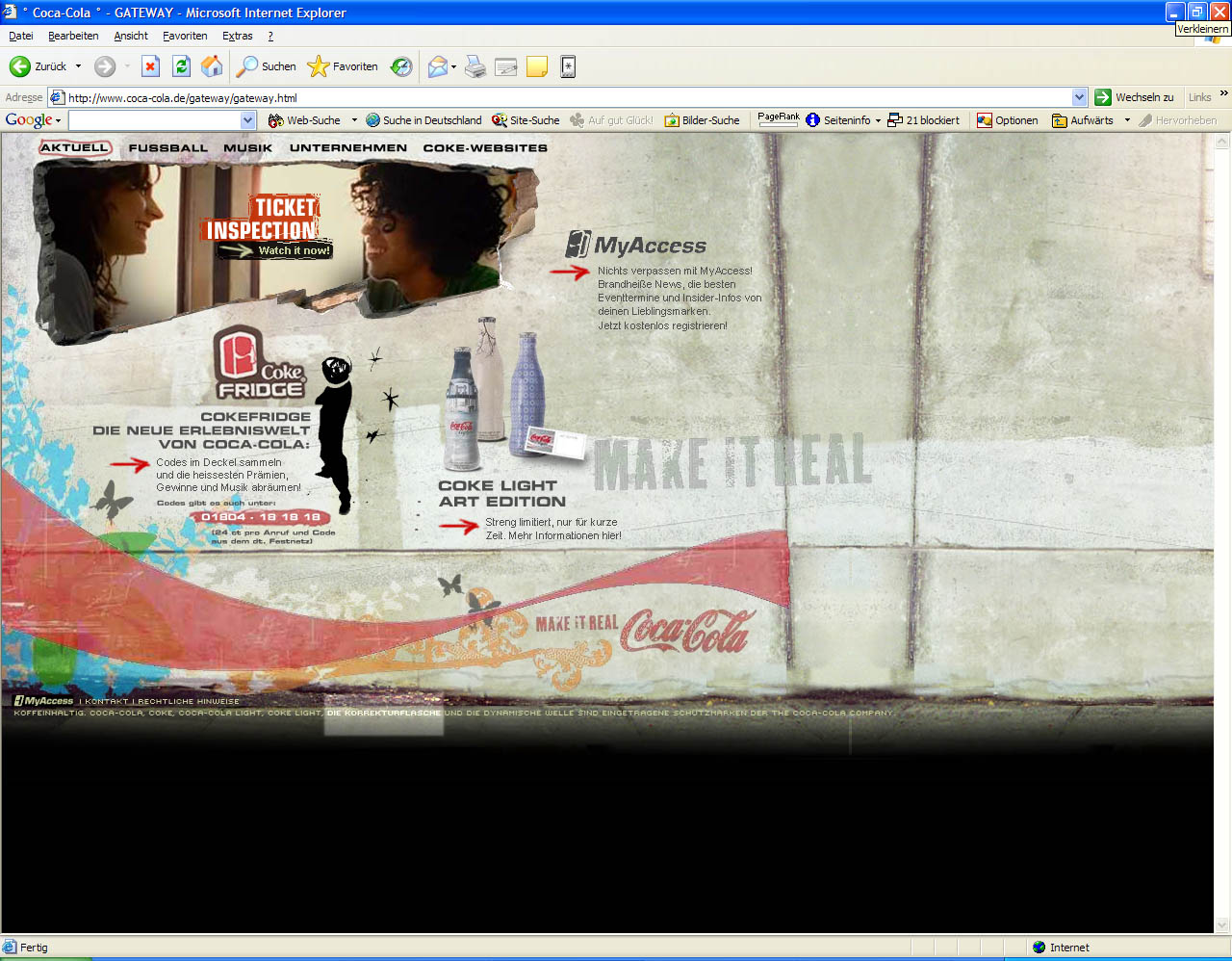Open Favoriten star in toolbar

(343, 66)
